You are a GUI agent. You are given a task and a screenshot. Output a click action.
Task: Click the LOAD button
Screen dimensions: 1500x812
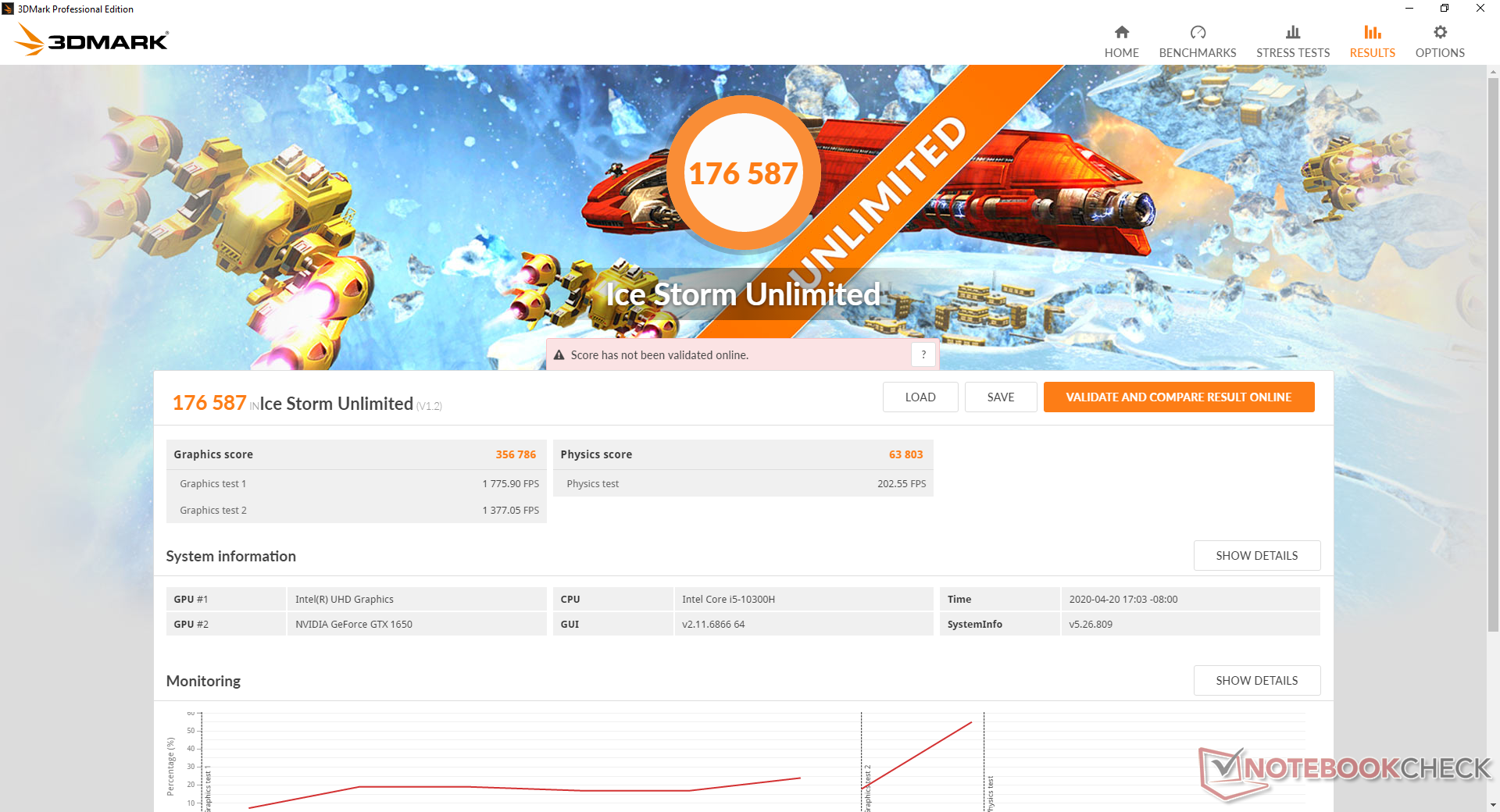pyautogui.click(x=920, y=397)
